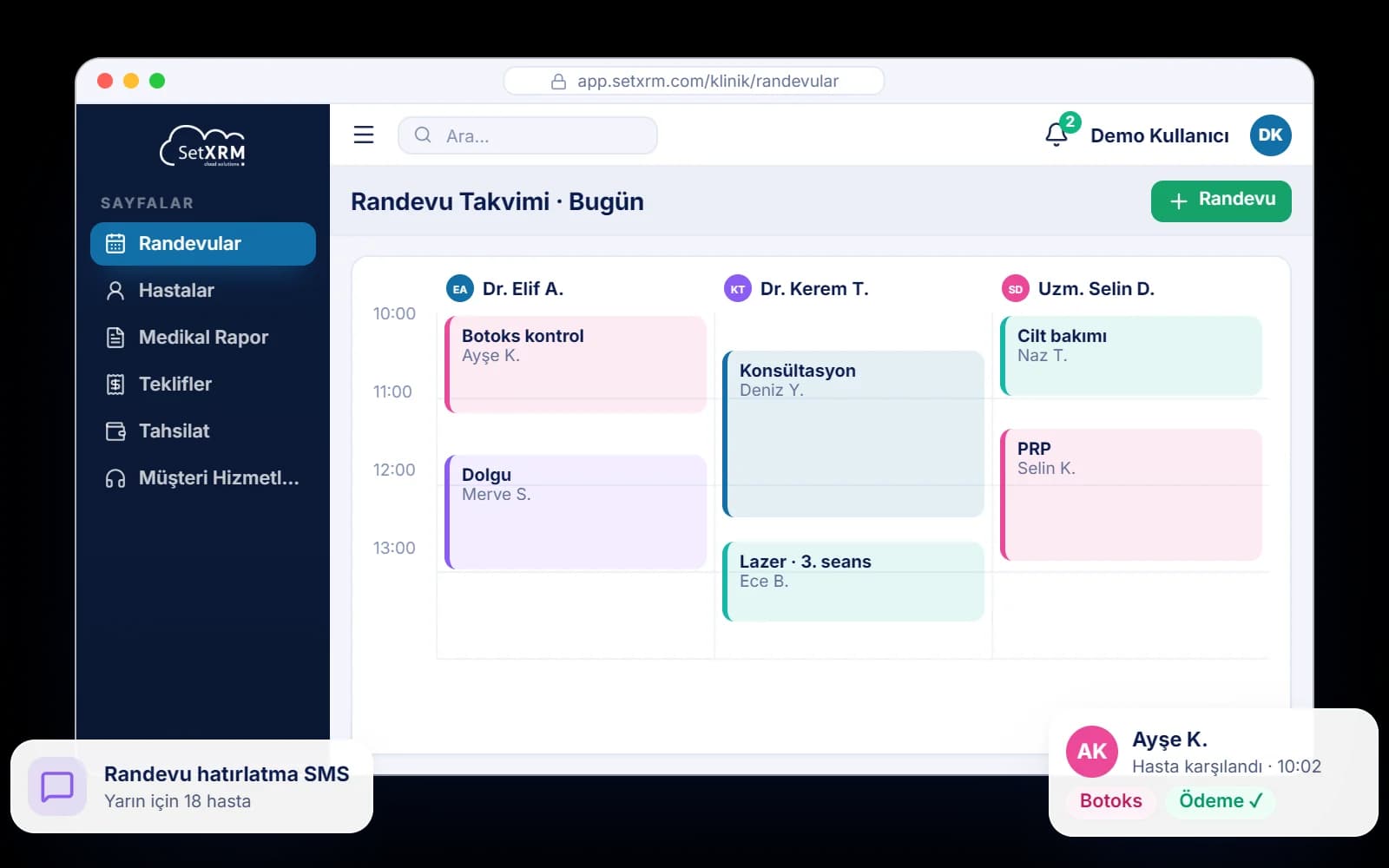
Task: Open Medikal Rapor from the sidebar
Action: (203, 338)
